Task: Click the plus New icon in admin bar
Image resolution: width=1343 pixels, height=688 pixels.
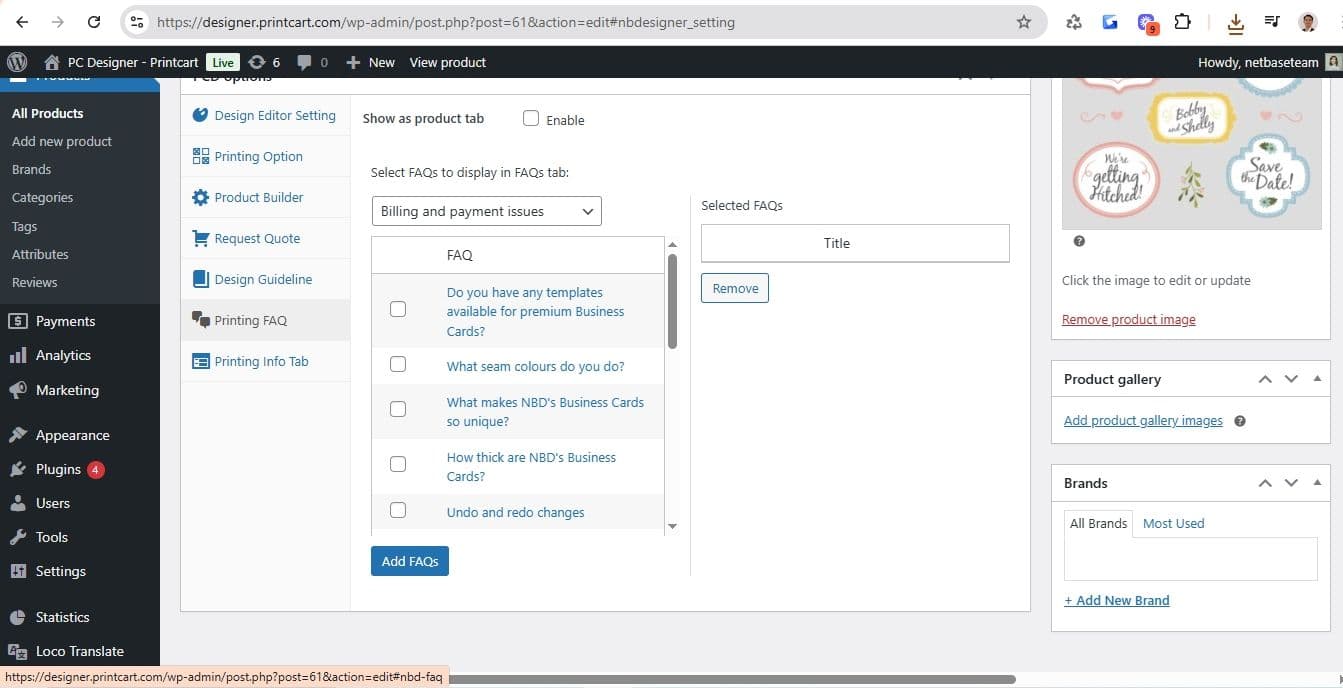Action: point(352,62)
